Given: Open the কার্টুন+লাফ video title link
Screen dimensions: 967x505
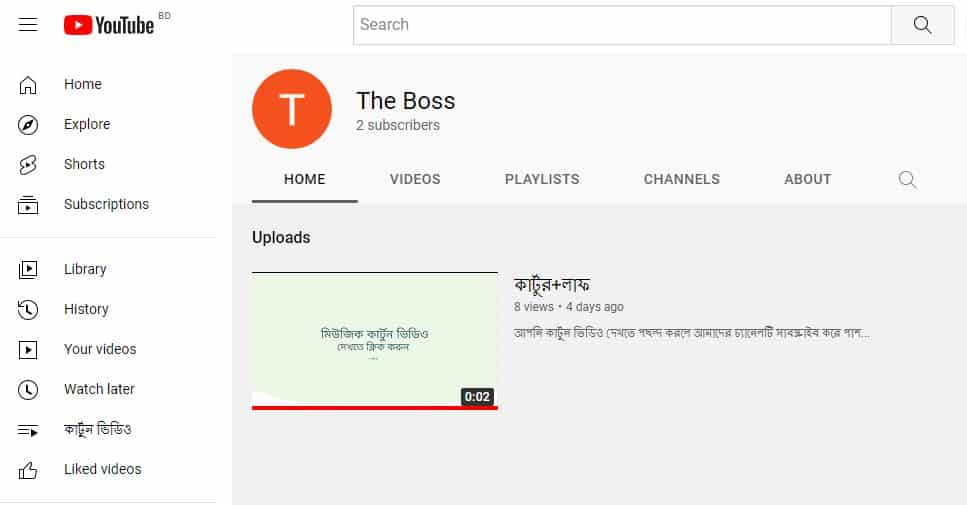Looking at the screenshot, I should [552, 285].
